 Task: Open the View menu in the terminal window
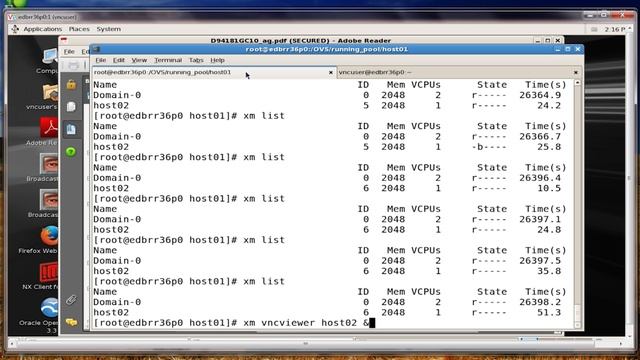click(x=139, y=60)
